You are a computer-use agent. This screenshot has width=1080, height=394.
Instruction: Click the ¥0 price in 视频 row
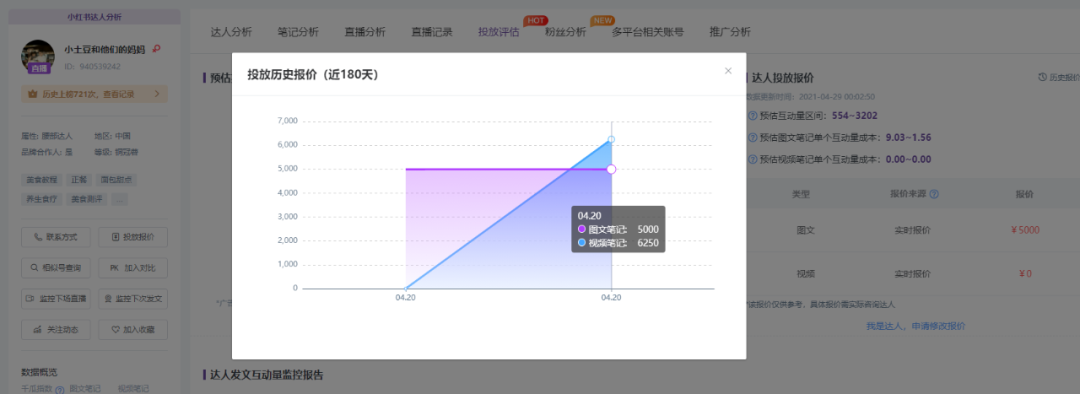point(1025,273)
